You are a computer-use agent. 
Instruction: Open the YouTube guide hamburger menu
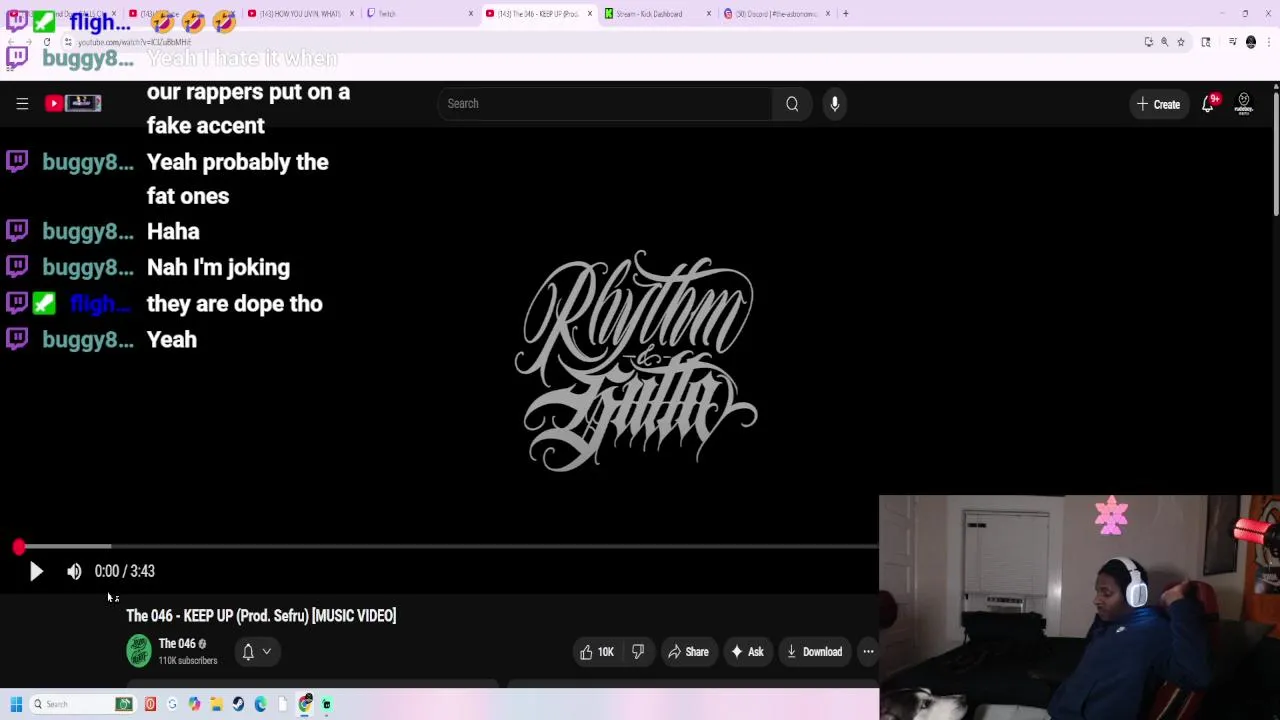click(x=22, y=103)
